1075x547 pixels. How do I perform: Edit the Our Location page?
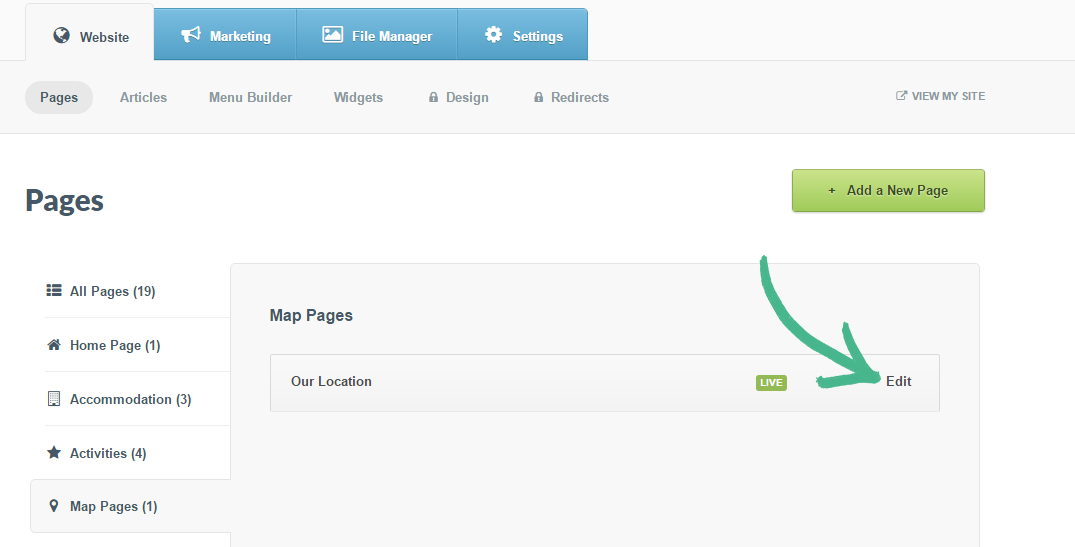898,381
